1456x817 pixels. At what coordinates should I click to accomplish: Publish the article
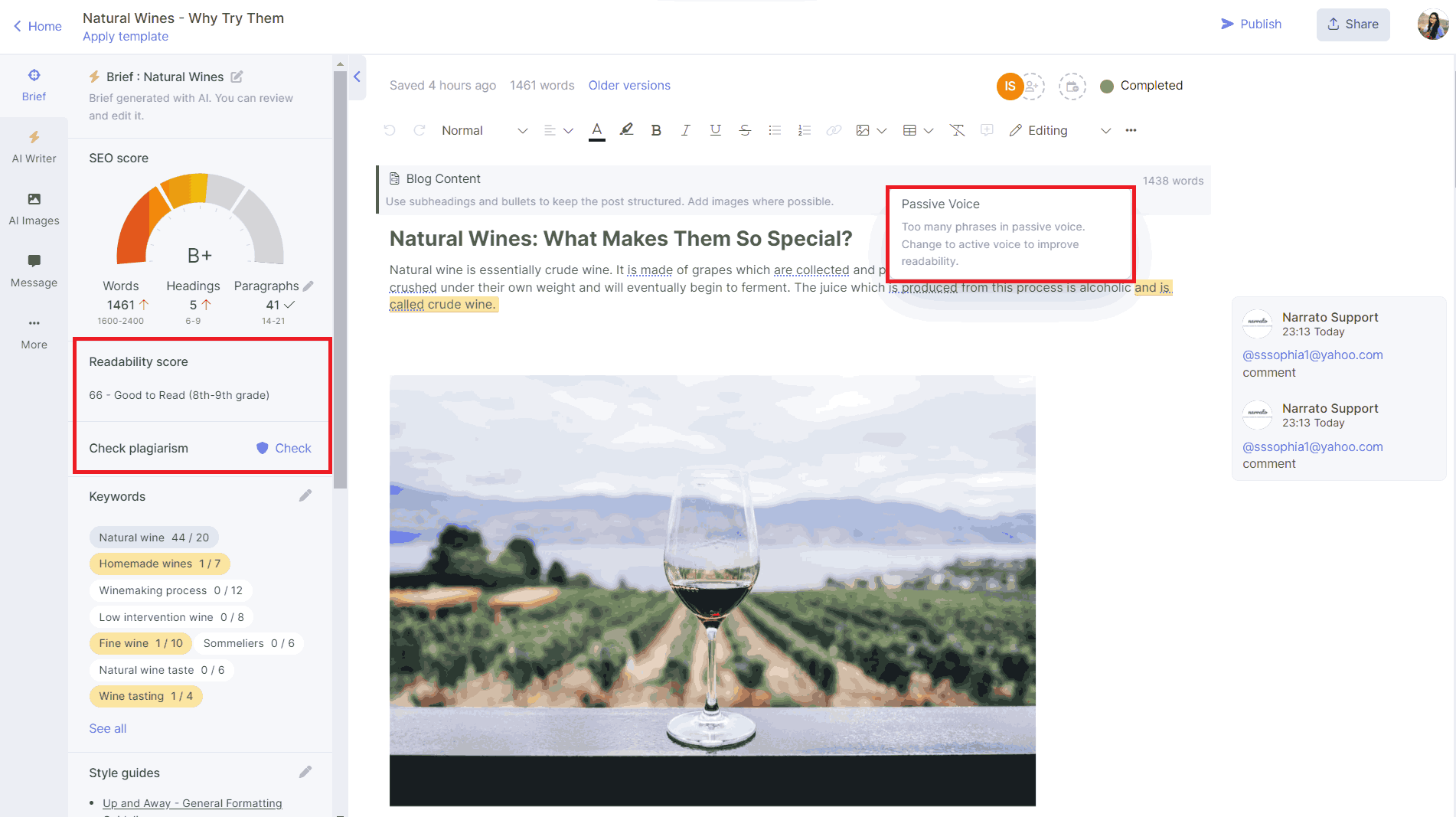[x=1251, y=24]
